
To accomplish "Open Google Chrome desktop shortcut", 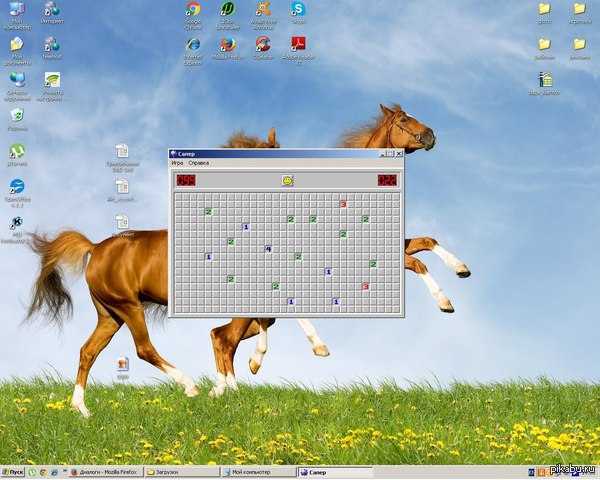I will (x=193, y=10).
